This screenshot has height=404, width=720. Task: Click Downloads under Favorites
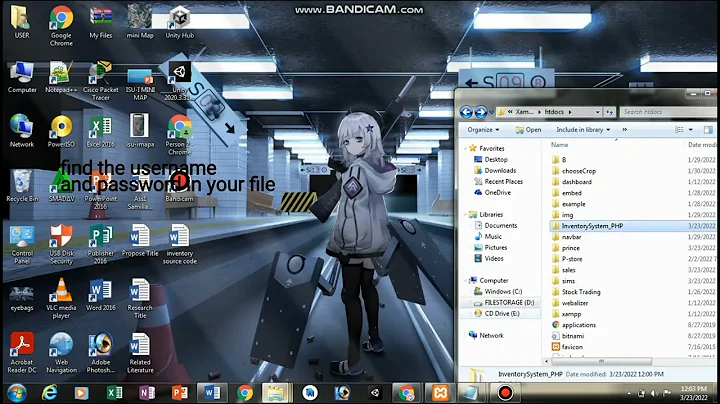click(500, 170)
